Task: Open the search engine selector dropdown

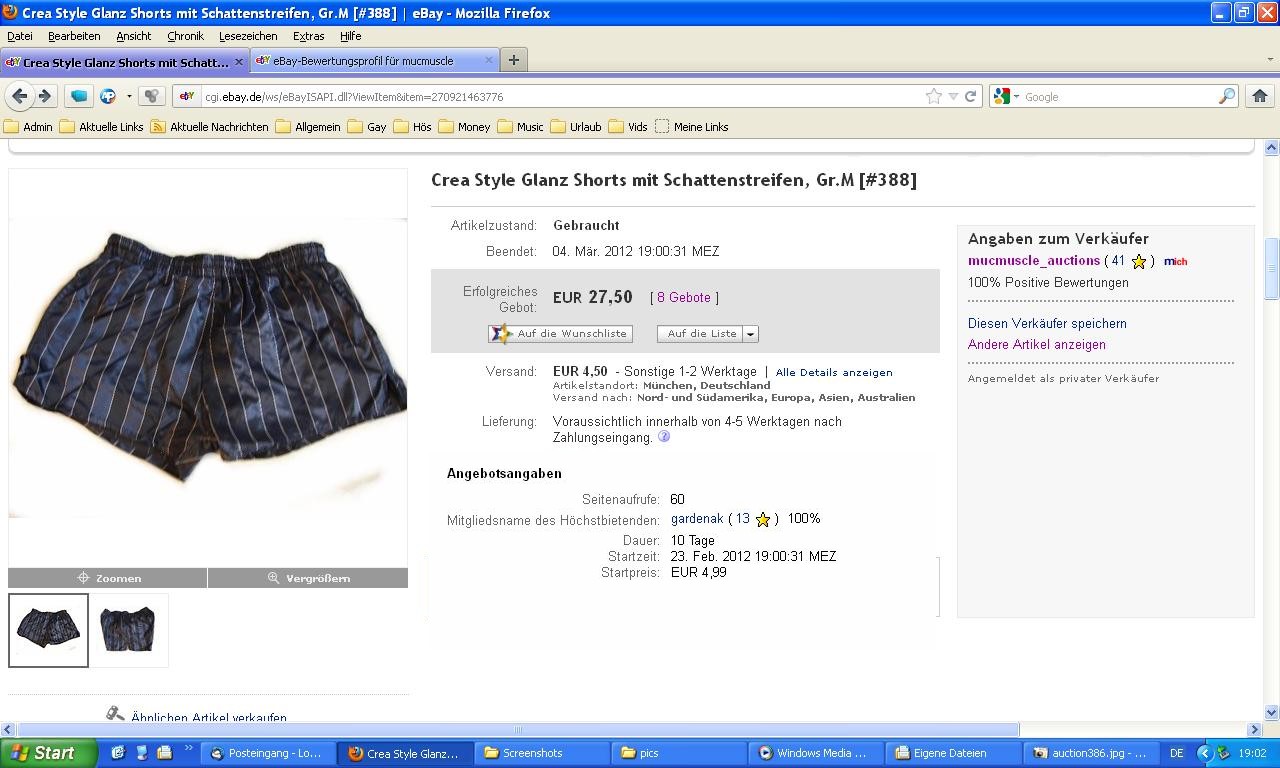Action: (x=1006, y=97)
